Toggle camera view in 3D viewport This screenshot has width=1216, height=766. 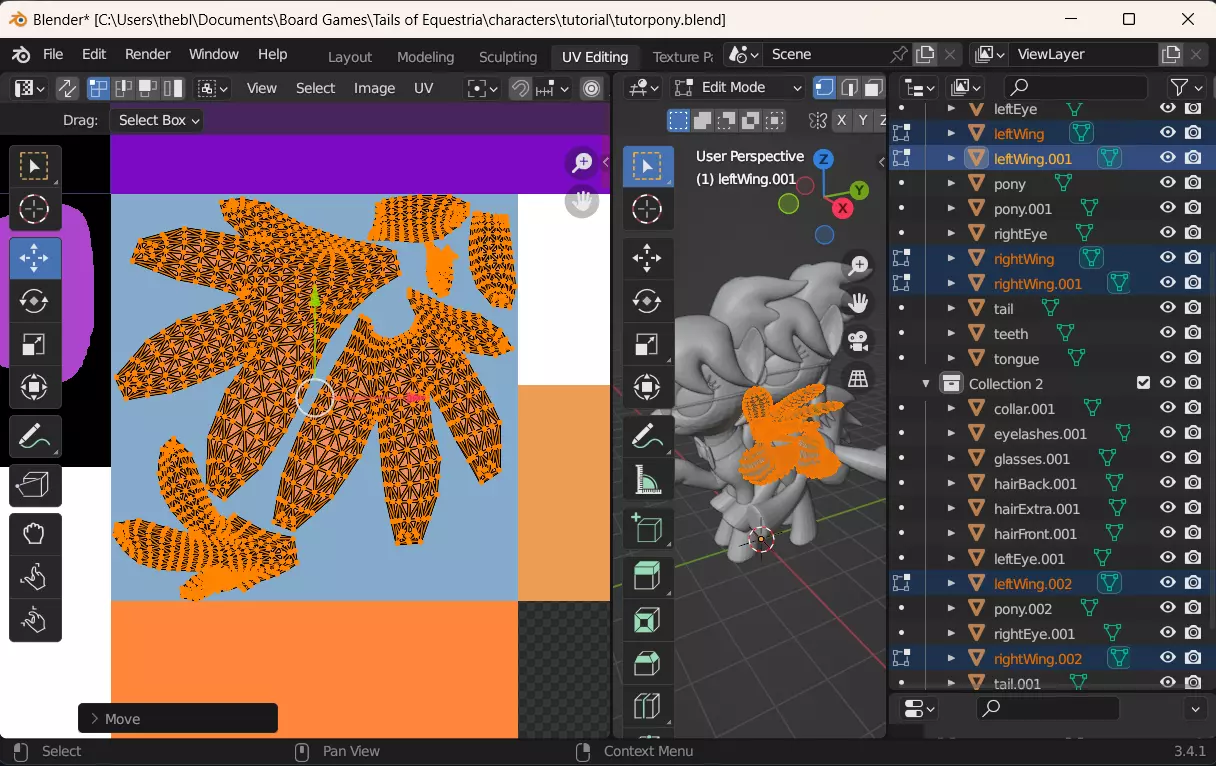point(858,341)
